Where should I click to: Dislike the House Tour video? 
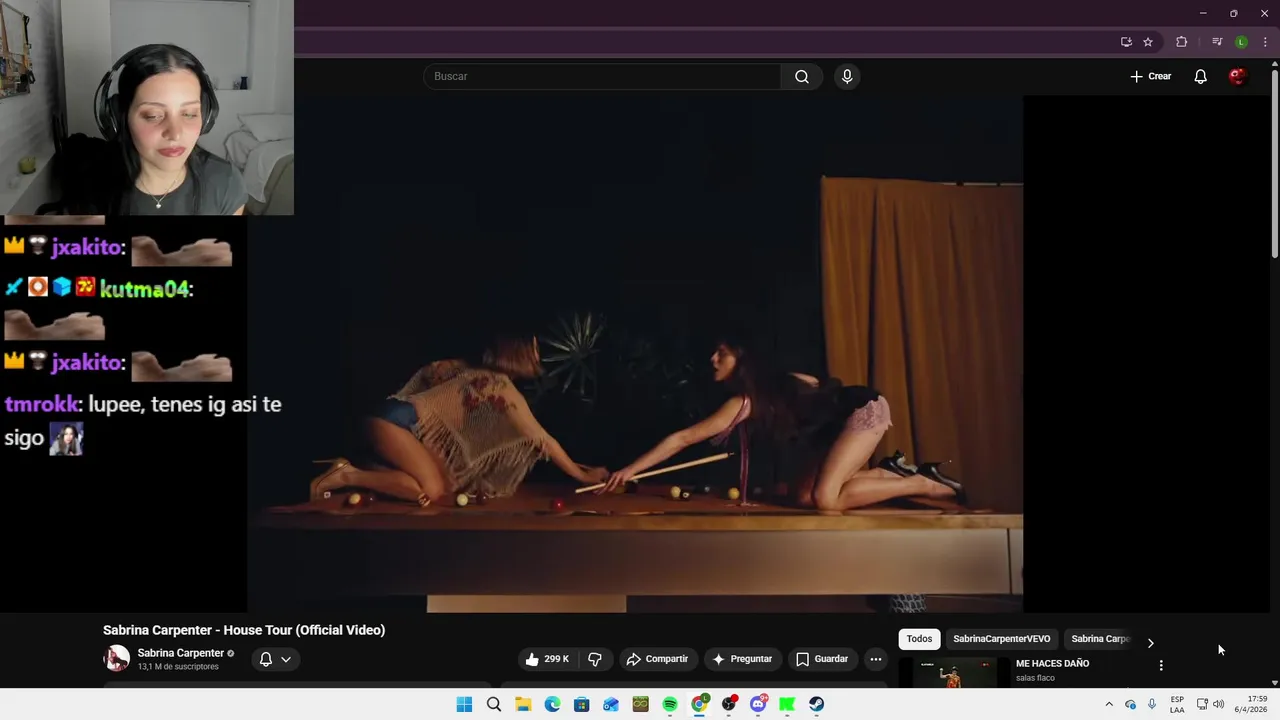coord(595,659)
